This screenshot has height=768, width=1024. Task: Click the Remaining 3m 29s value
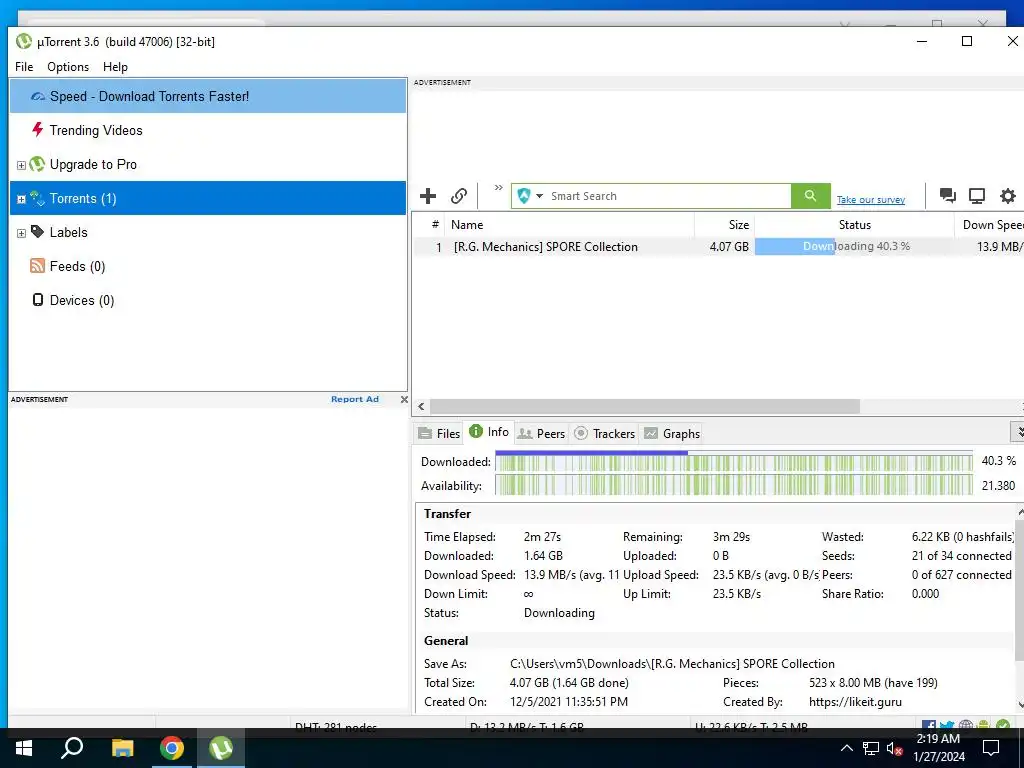coord(731,537)
